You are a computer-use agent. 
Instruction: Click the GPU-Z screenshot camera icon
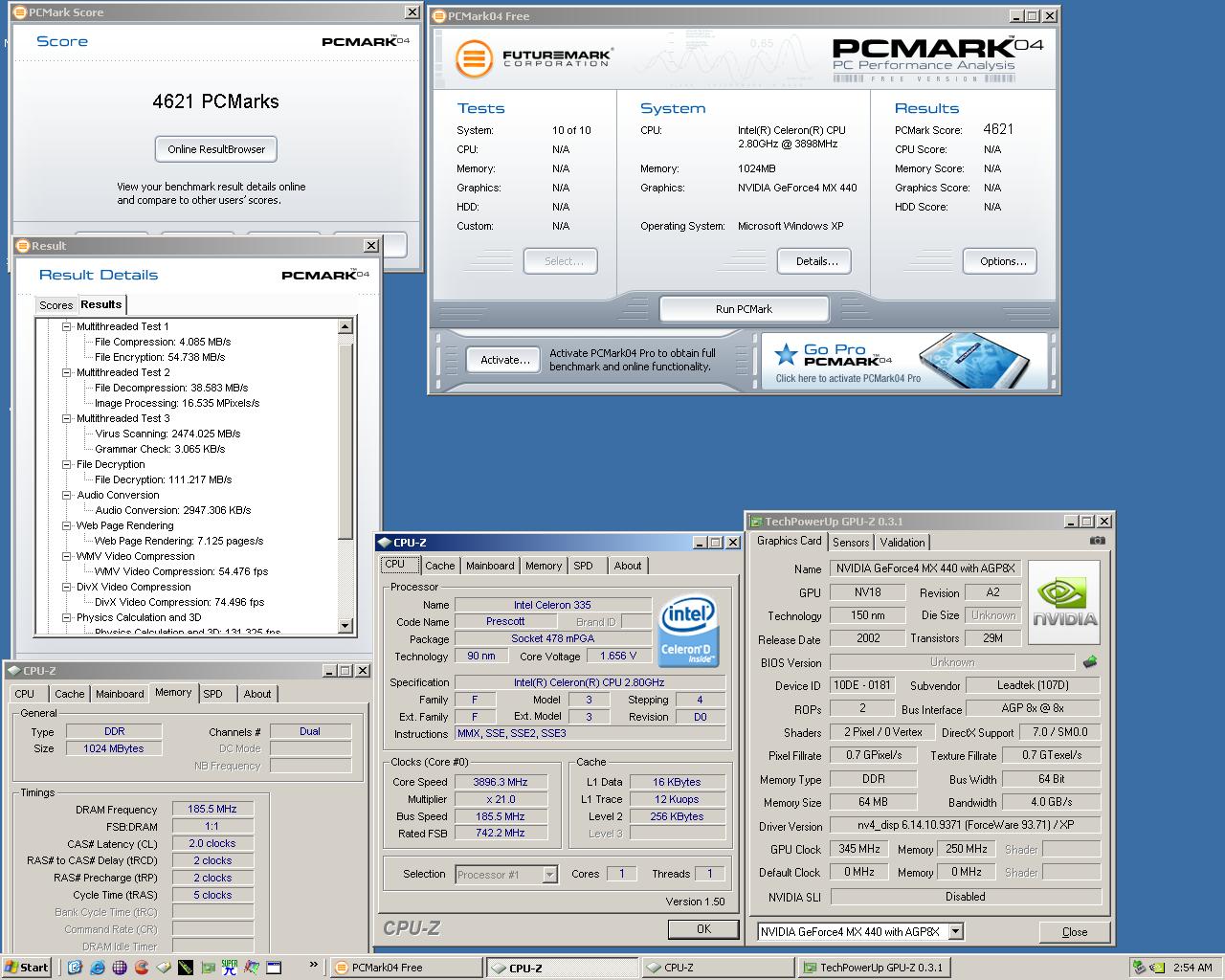(1098, 541)
